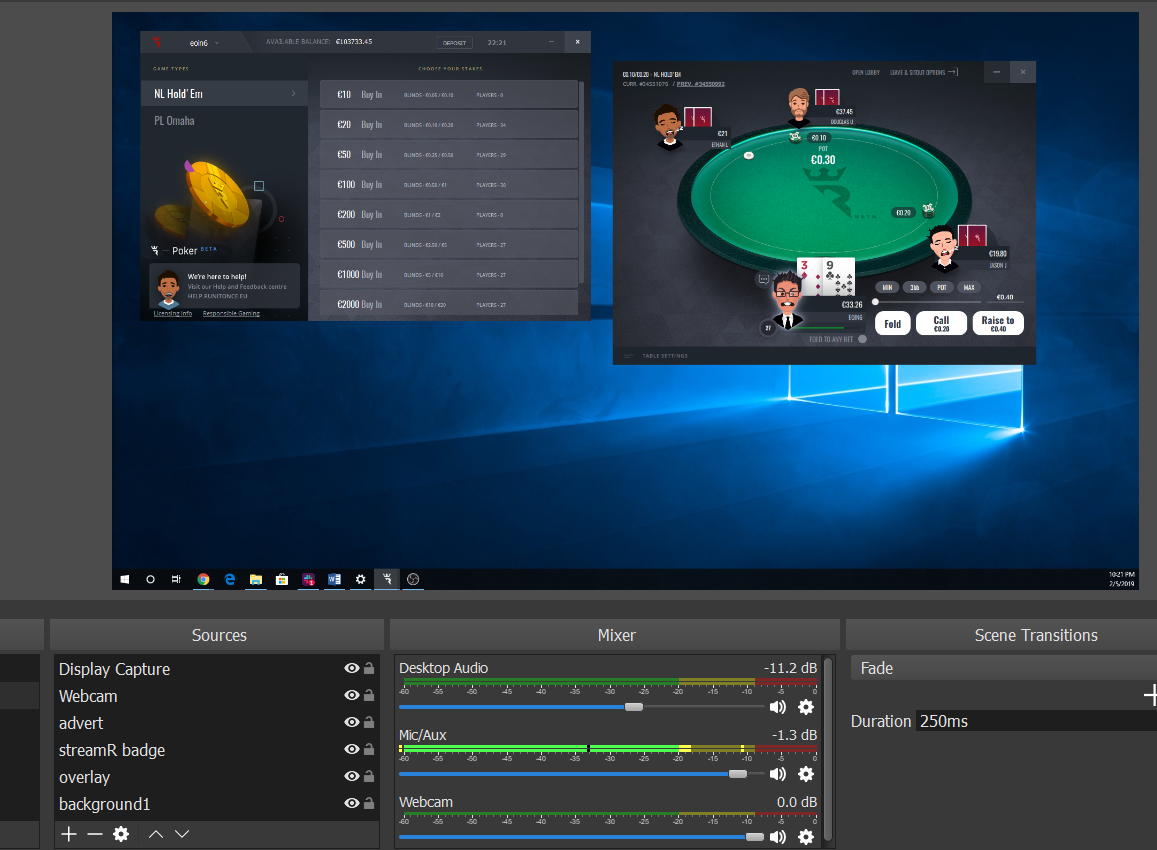Click the Deposit button in the lobby
The height and width of the screenshot is (850, 1157).
[455, 43]
